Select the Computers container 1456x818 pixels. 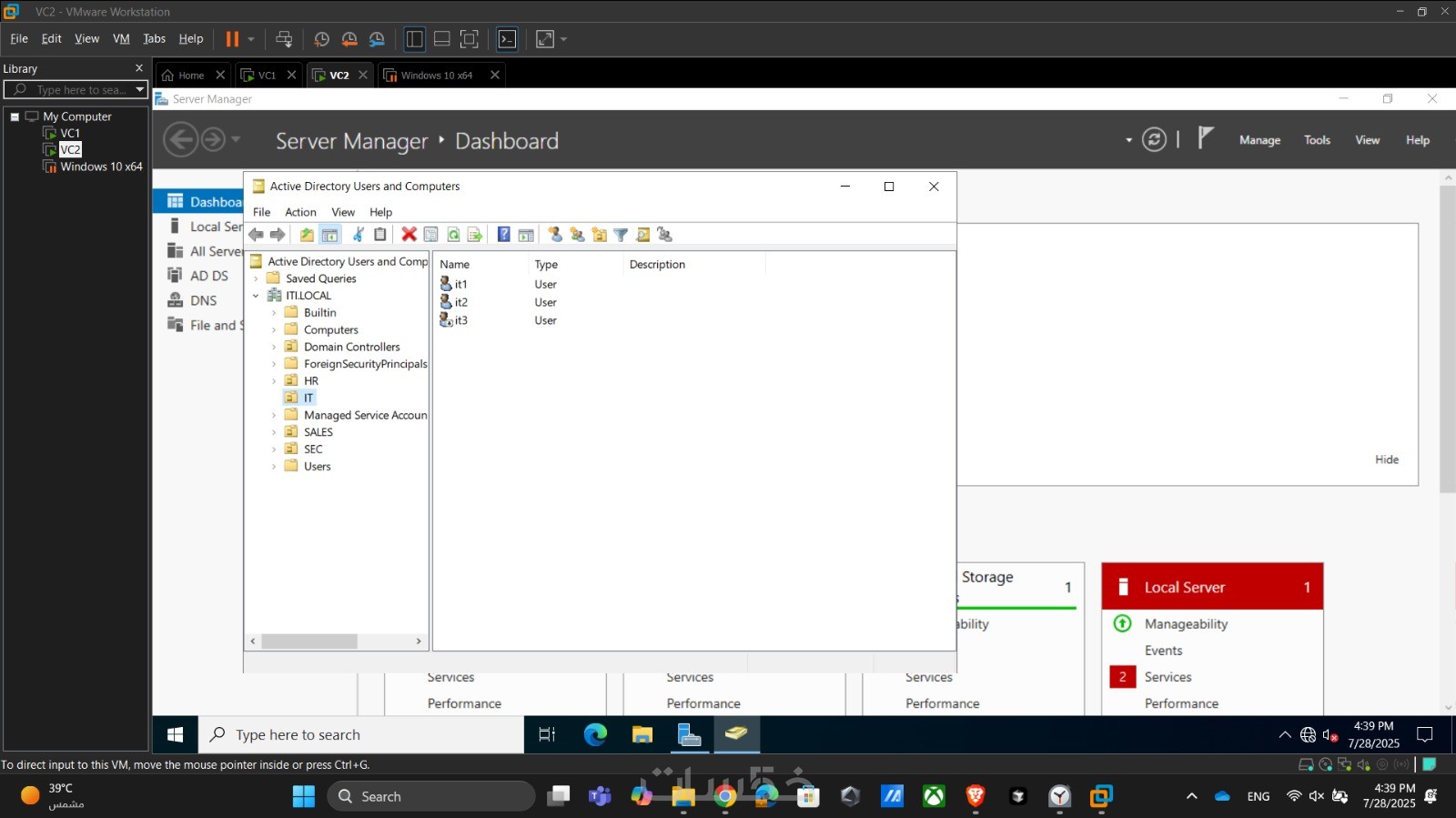tap(331, 330)
